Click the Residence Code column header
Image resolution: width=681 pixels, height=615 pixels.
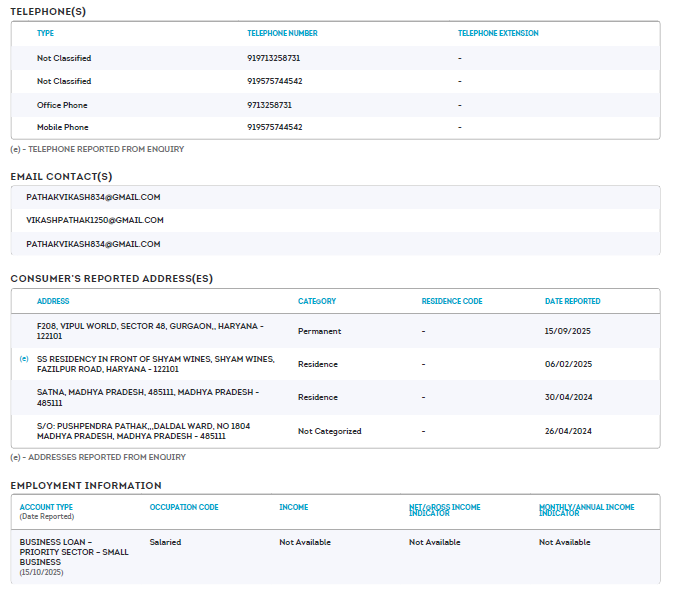pos(452,301)
